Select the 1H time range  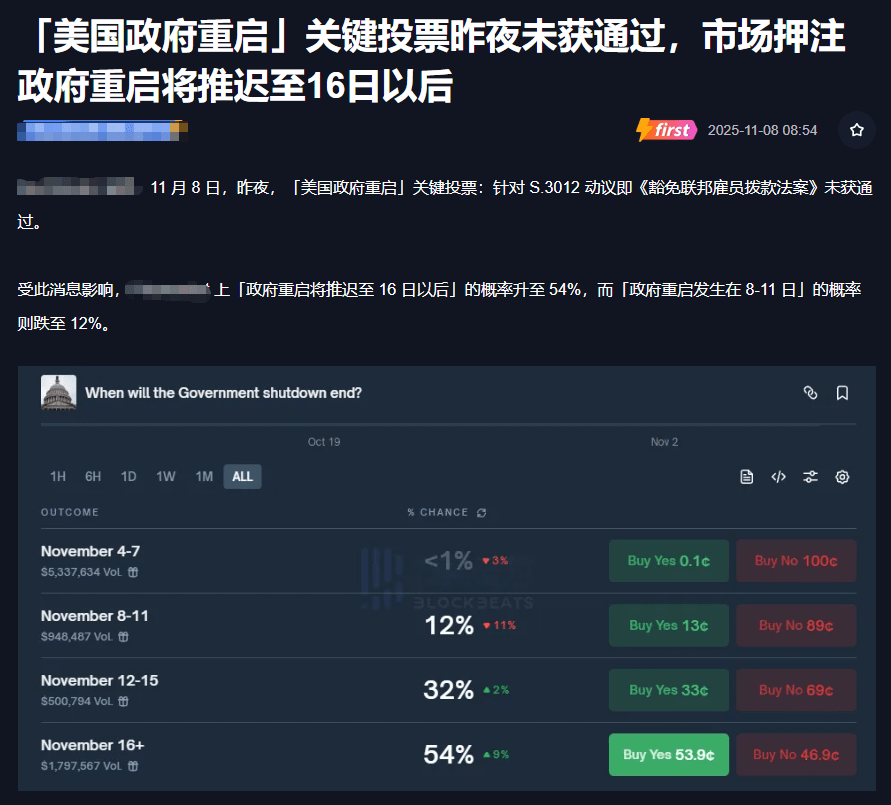click(x=58, y=477)
